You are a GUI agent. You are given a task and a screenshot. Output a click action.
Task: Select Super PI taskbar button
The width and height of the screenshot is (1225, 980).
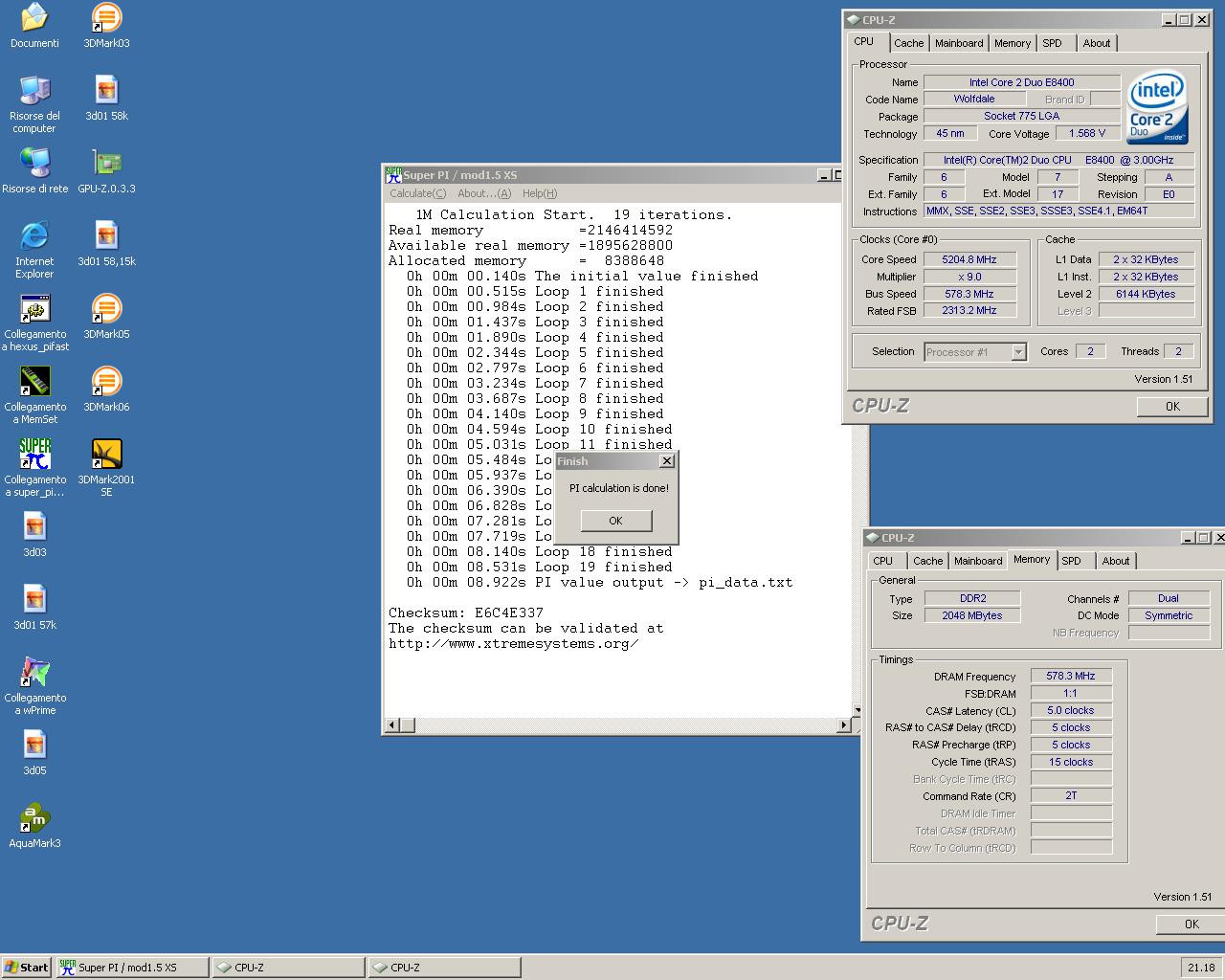(x=132, y=967)
